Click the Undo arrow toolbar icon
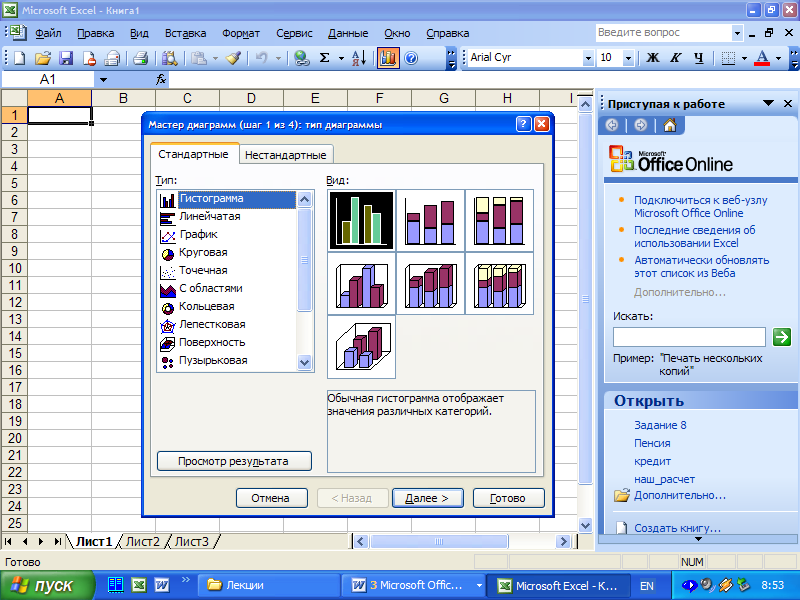800x600 pixels. tap(261, 58)
